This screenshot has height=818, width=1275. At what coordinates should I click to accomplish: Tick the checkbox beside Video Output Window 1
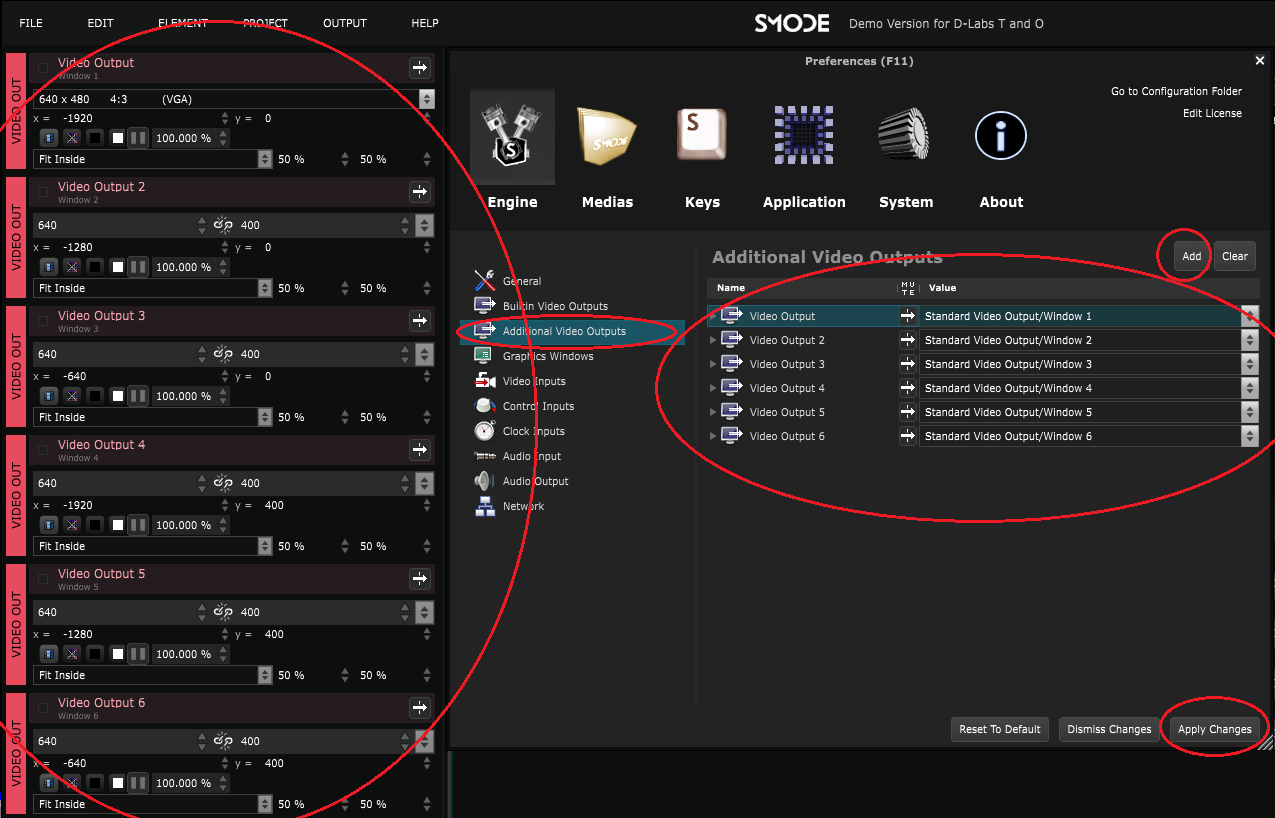[43, 68]
